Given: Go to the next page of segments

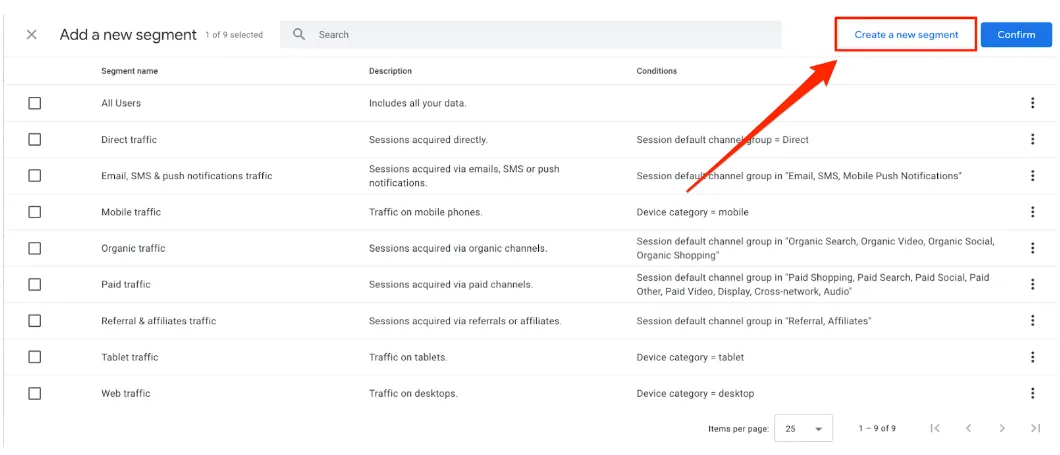Looking at the screenshot, I should pyautogui.click(x=1001, y=428).
